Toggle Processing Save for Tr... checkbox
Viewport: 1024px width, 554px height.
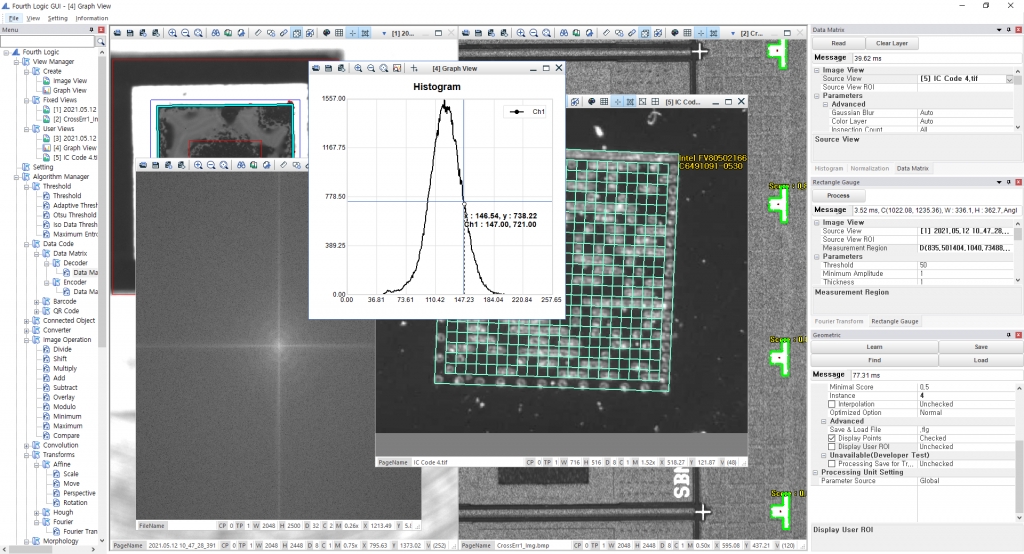pos(832,464)
